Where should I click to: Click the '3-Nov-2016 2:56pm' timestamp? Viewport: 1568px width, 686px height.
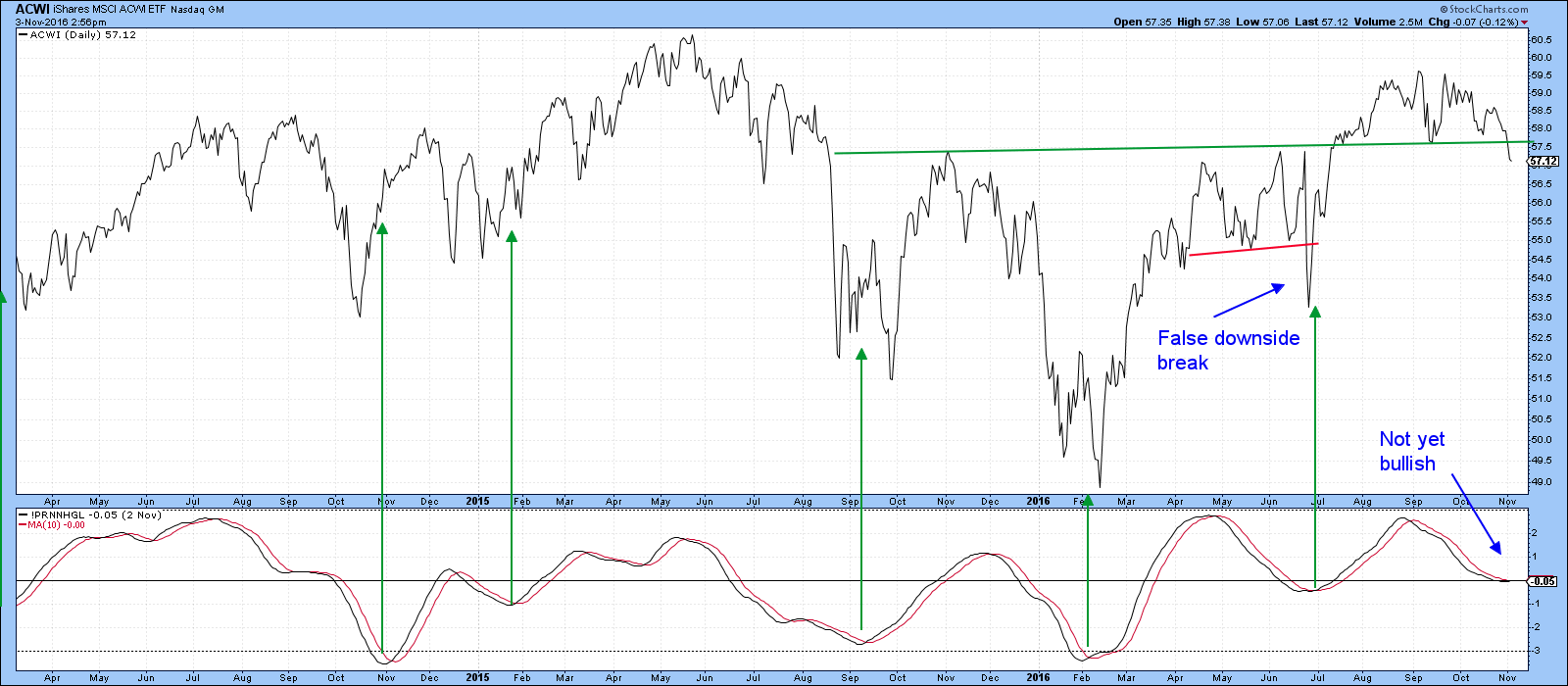(x=61, y=22)
